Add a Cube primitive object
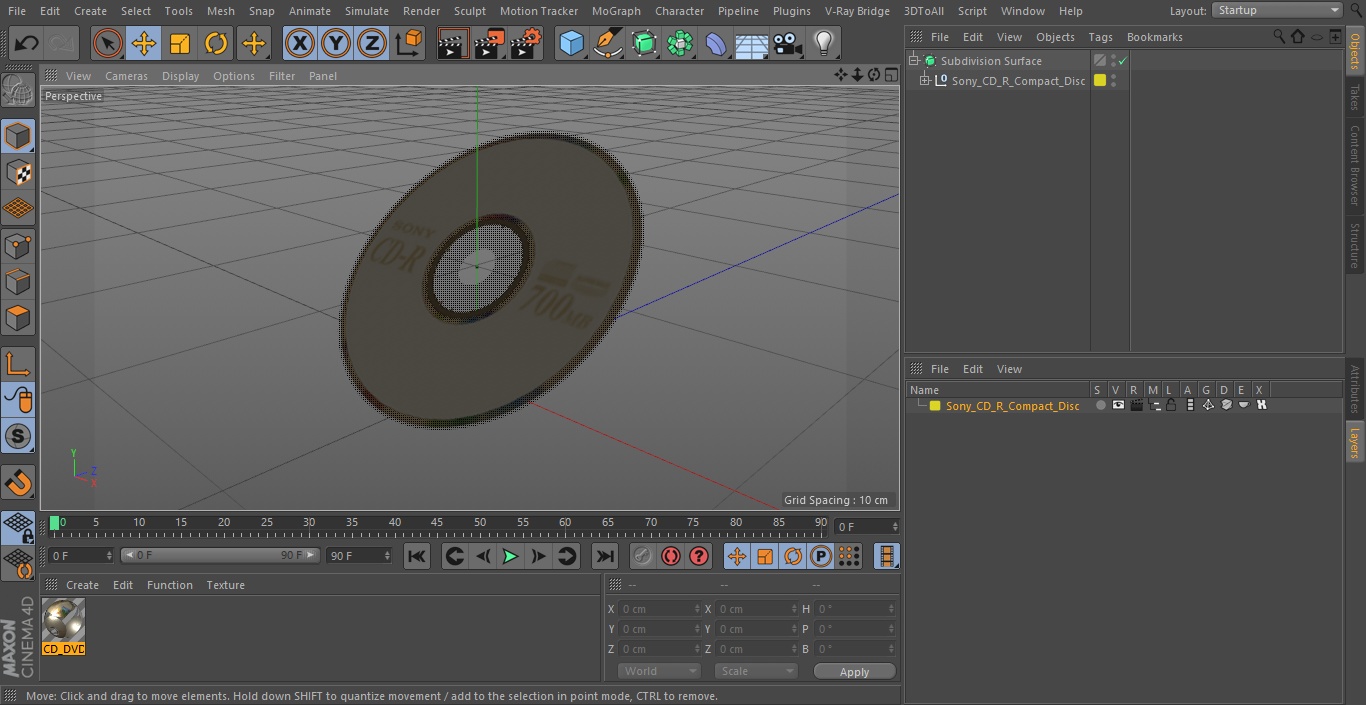 (571, 44)
